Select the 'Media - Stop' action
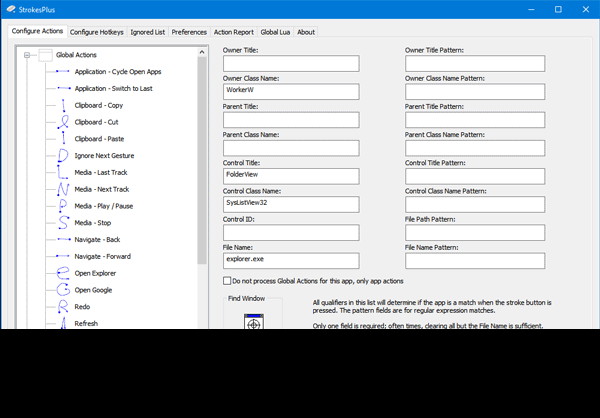600x418 pixels. coord(93,223)
